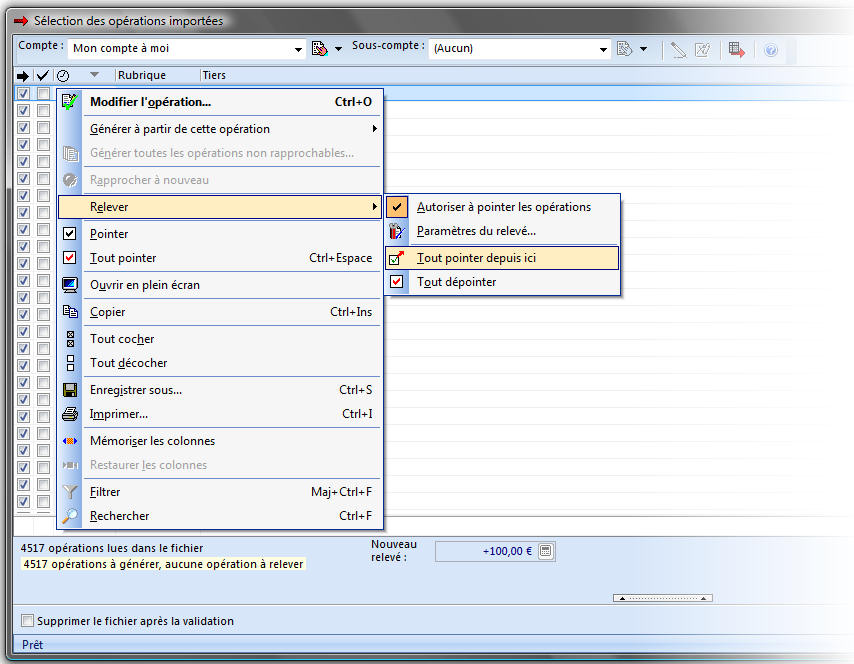The width and height of the screenshot is (854, 664).
Task: Choose Modifier l'opération from context menu
Action: pyautogui.click(x=150, y=101)
